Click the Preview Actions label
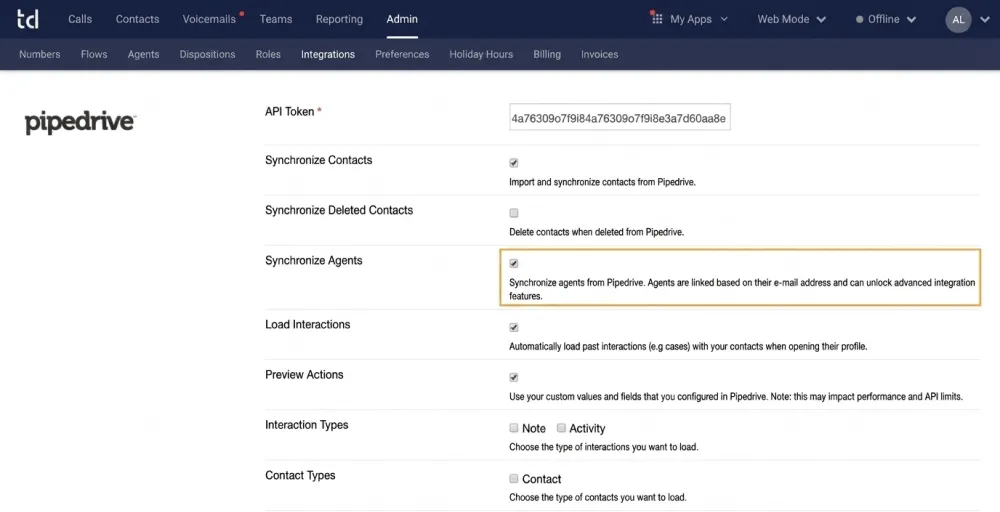Screen dimensions: 1000x512 point(304,375)
